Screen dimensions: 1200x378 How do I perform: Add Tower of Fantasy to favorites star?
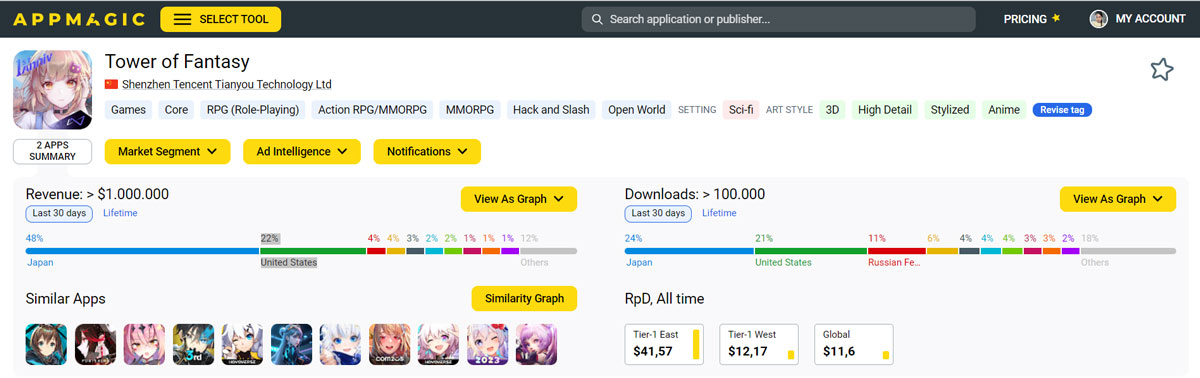pos(1161,69)
